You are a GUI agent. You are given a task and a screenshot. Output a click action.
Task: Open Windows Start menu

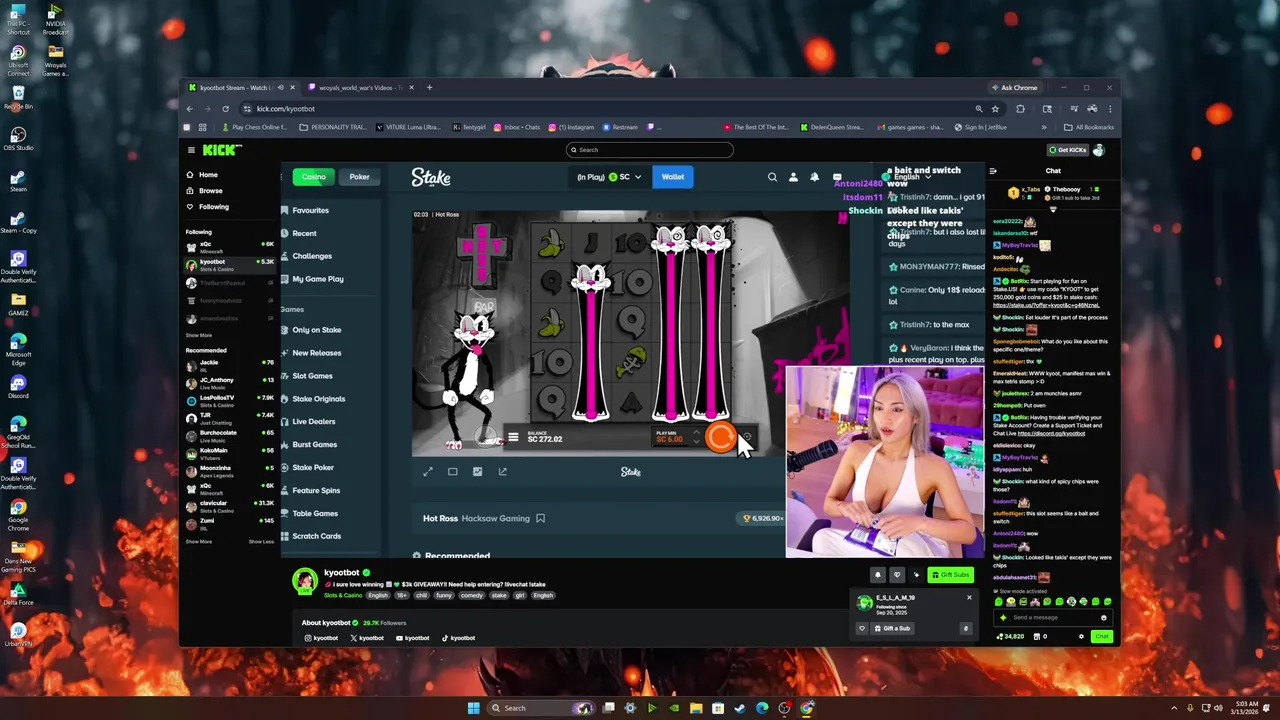click(x=473, y=708)
